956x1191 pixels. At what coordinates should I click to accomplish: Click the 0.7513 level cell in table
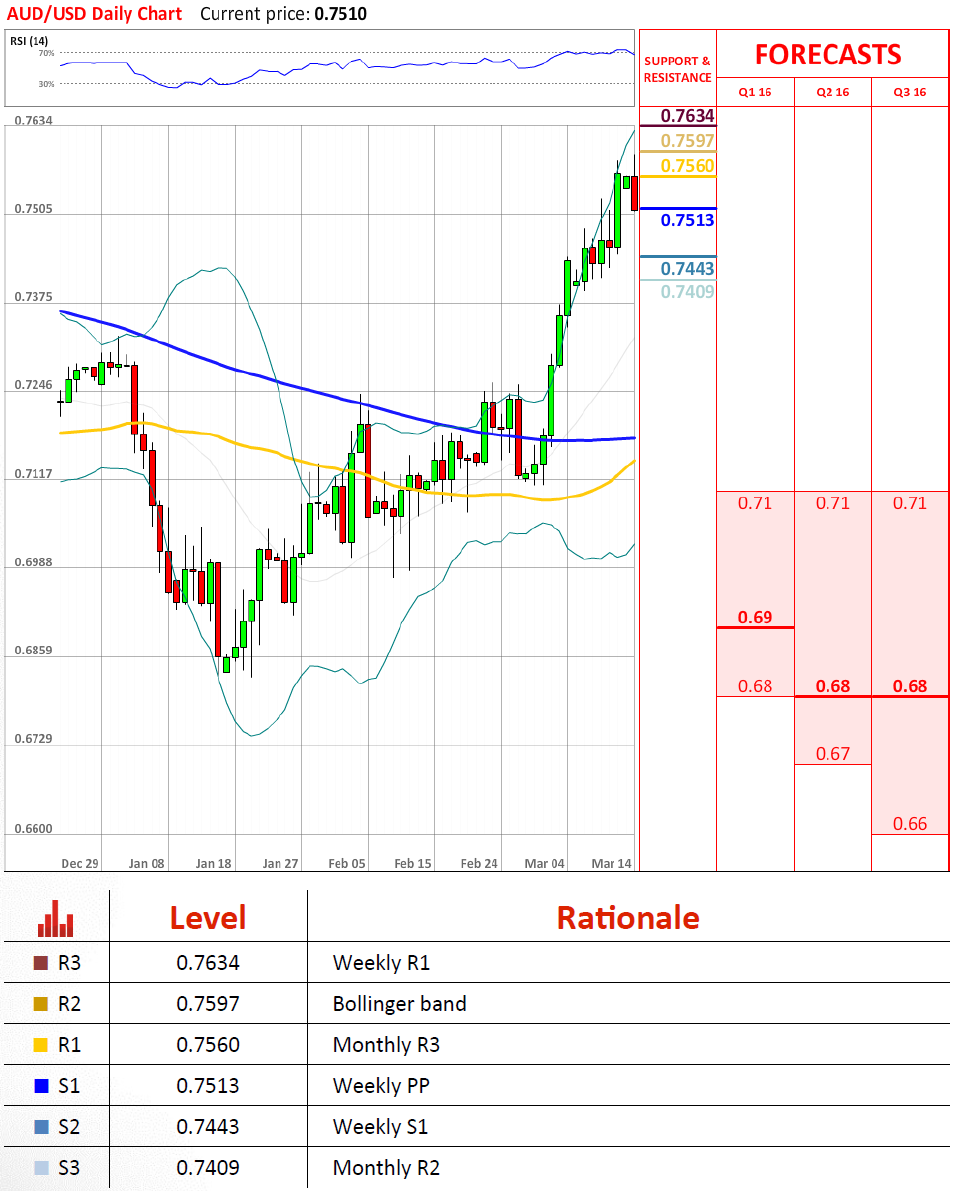(208, 1086)
